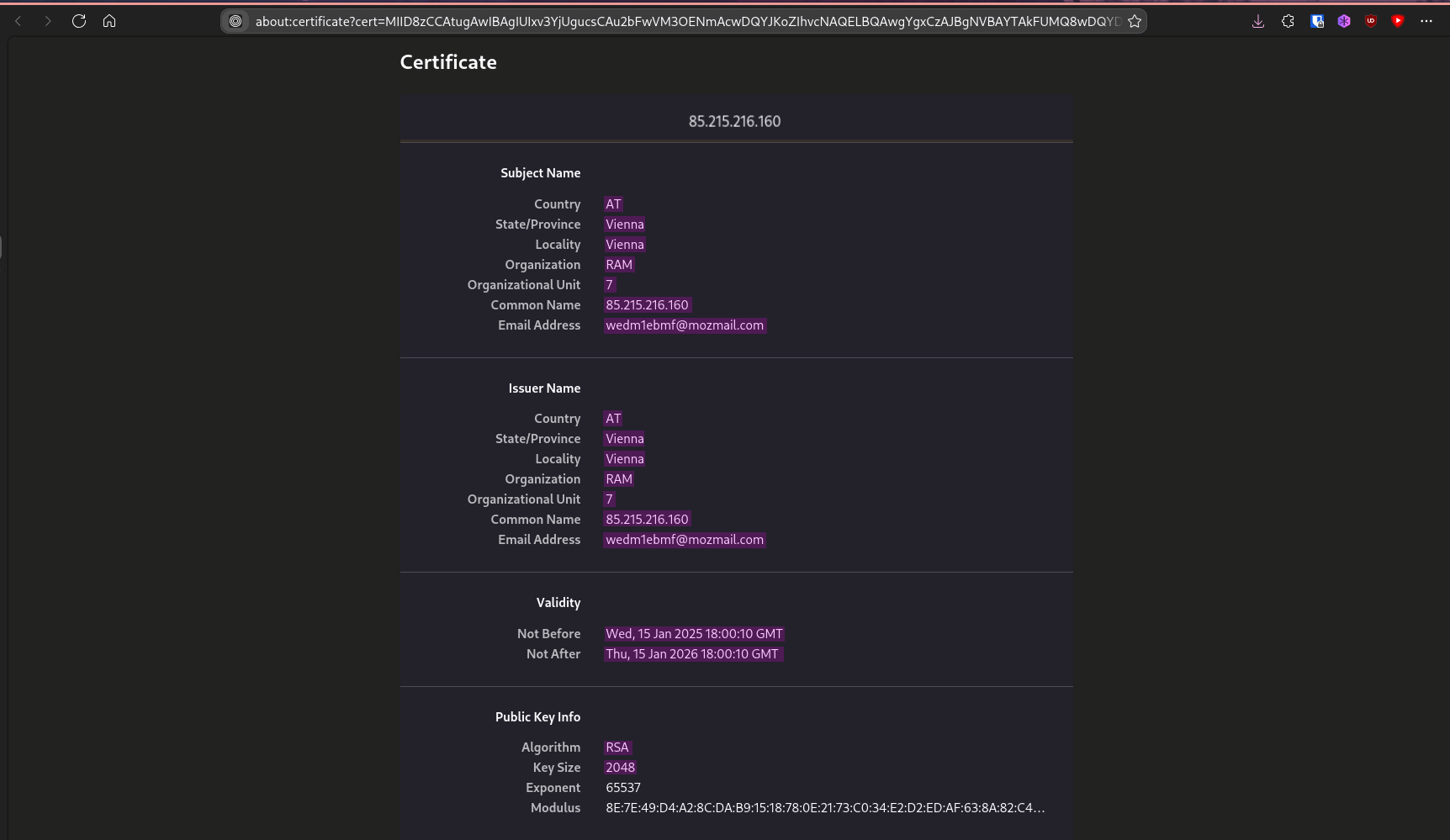
Task: Click Subject Name Organization value RAM
Action: (619, 265)
